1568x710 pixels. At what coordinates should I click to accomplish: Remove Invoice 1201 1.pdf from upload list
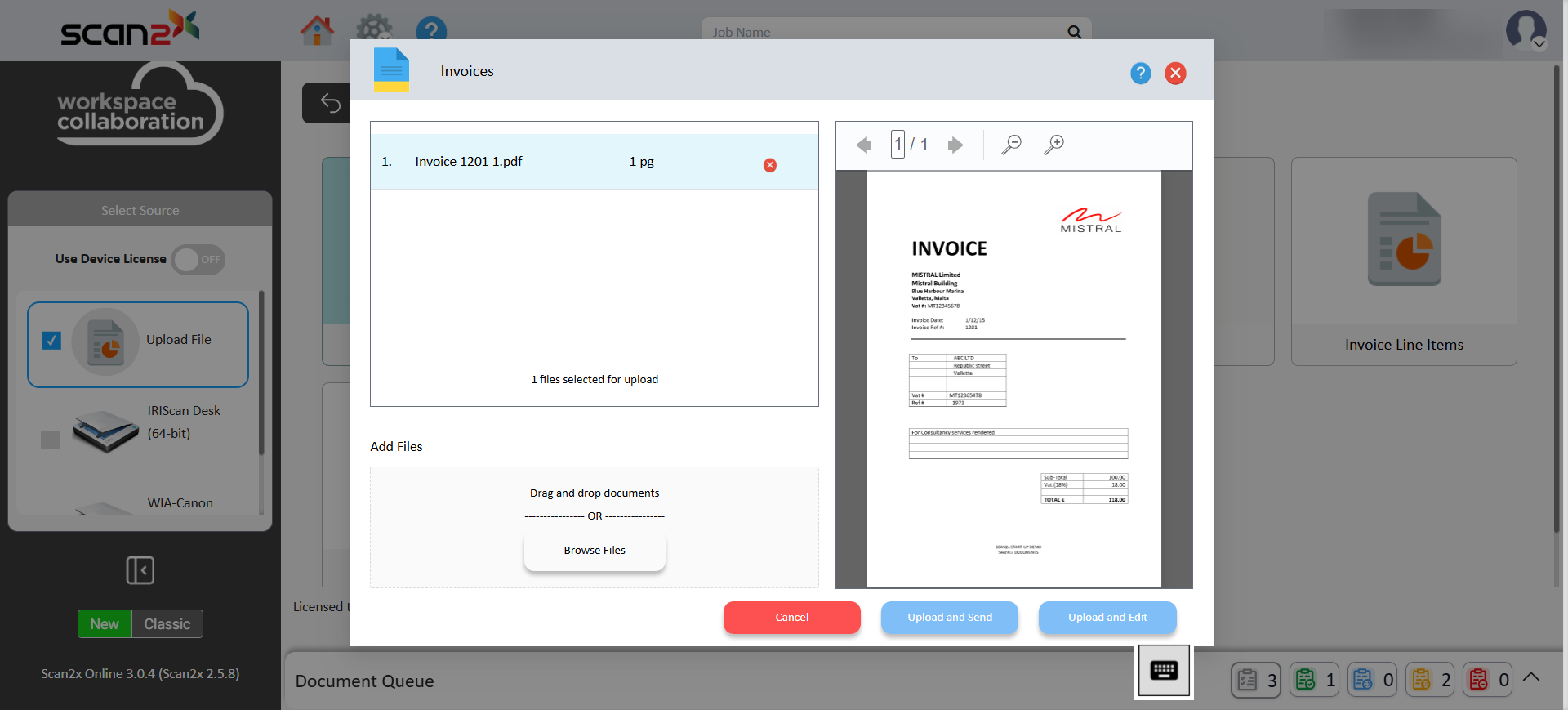[x=769, y=165]
